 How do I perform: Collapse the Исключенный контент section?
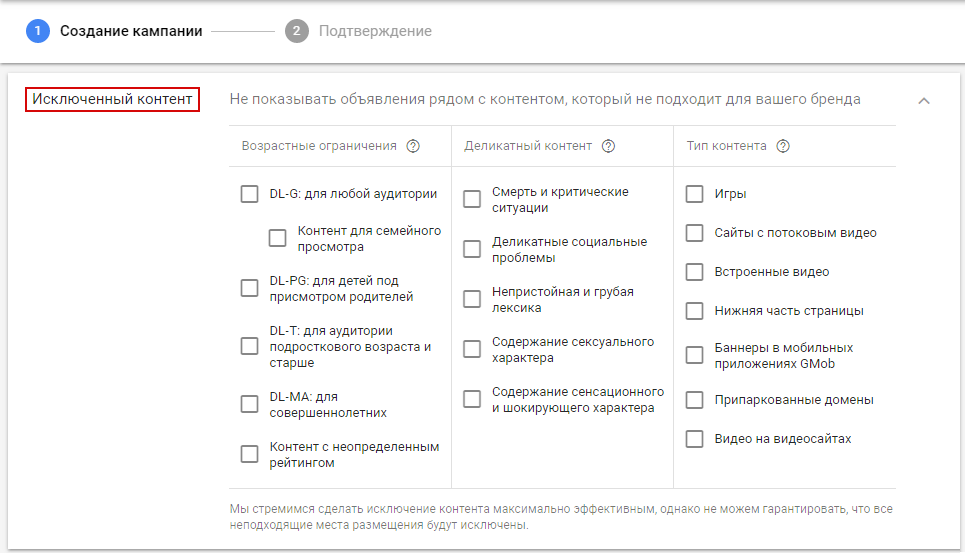[924, 101]
